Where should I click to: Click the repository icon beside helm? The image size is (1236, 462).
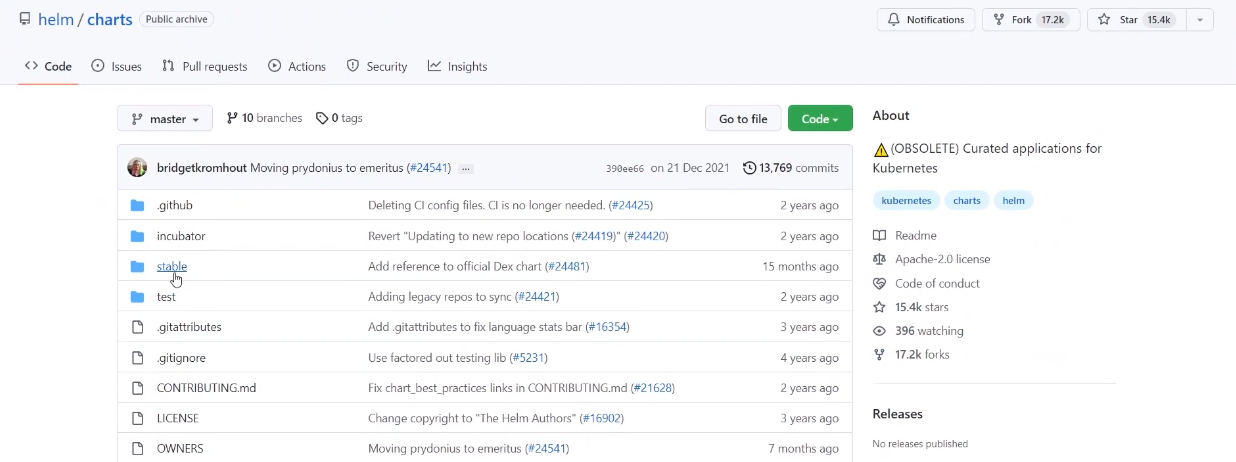click(25, 20)
